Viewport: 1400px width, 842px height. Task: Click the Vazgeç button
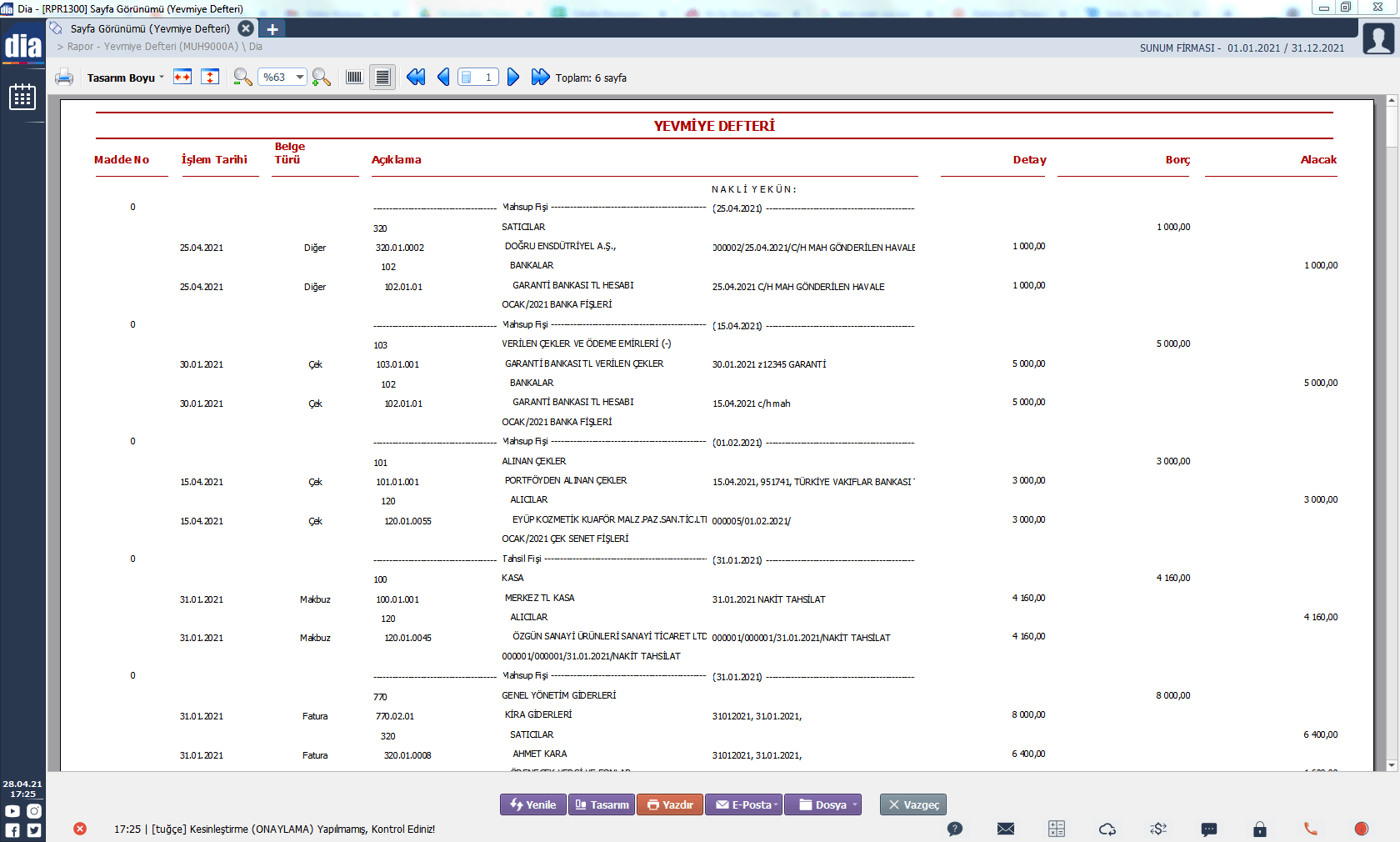point(913,804)
